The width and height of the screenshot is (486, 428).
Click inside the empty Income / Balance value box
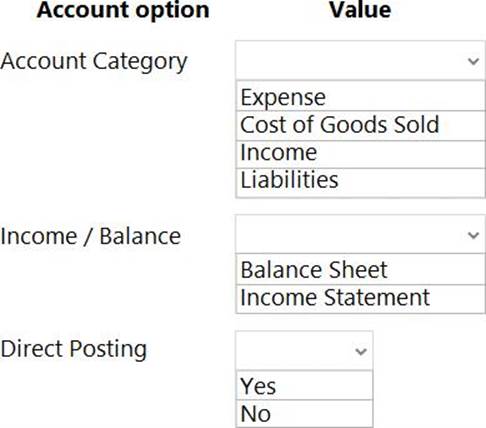(x=360, y=234)
